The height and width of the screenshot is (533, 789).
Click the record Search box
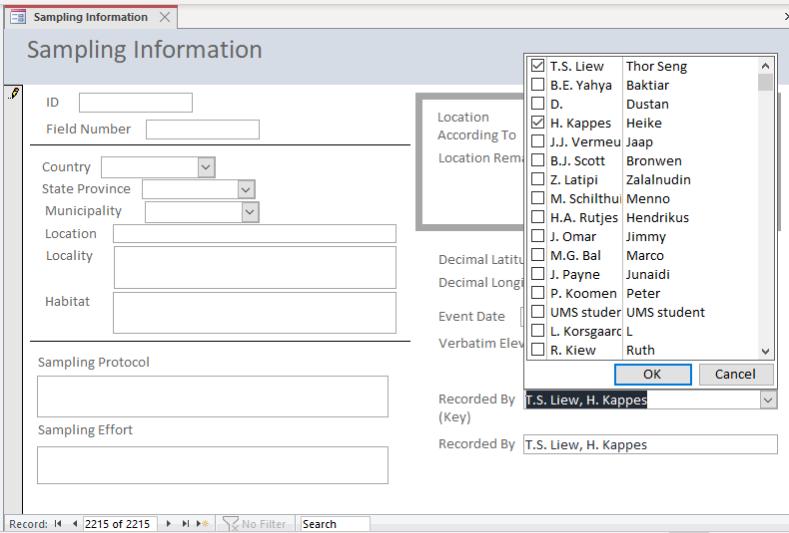(x=335, y=524)
